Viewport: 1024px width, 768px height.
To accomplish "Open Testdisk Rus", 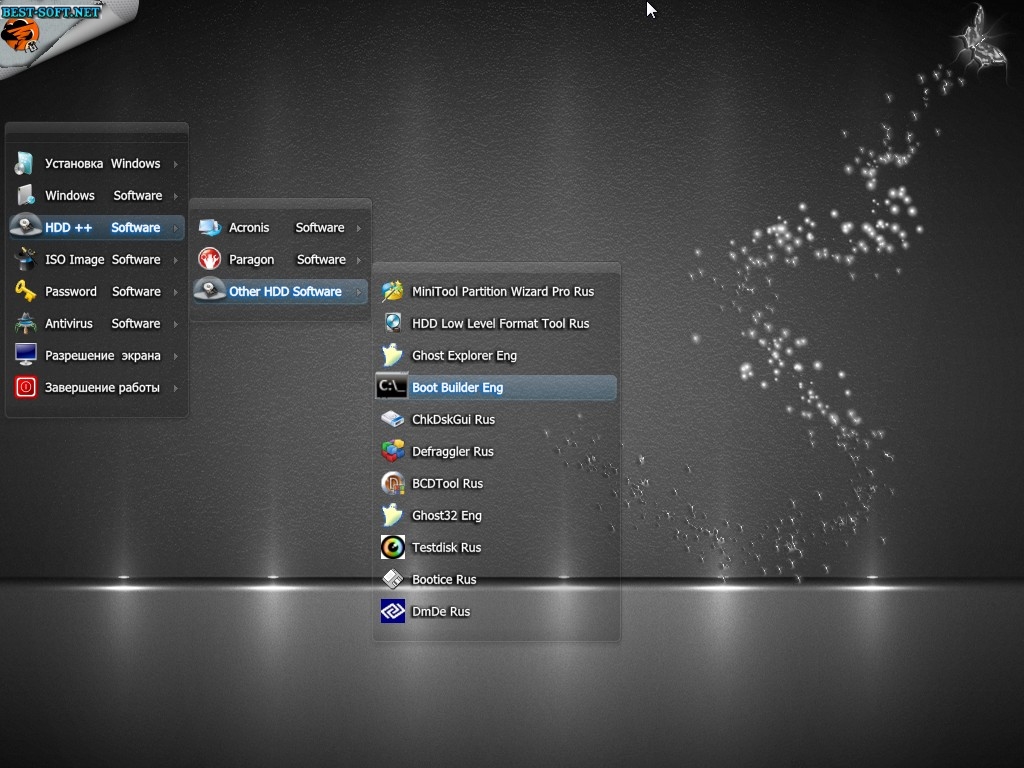I will click(x=496, y=547).
